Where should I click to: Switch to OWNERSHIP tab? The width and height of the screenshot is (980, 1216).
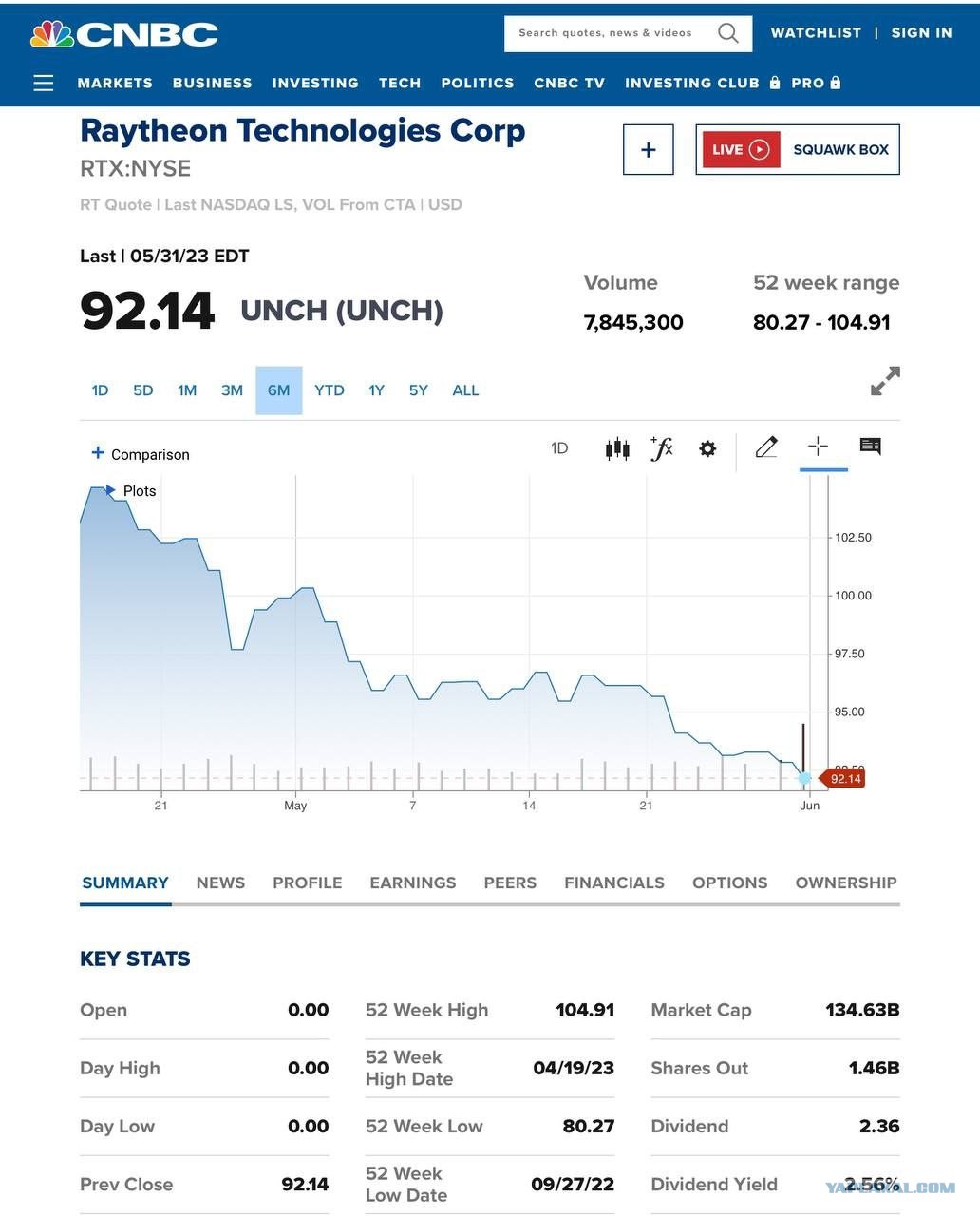click(846, 883)
